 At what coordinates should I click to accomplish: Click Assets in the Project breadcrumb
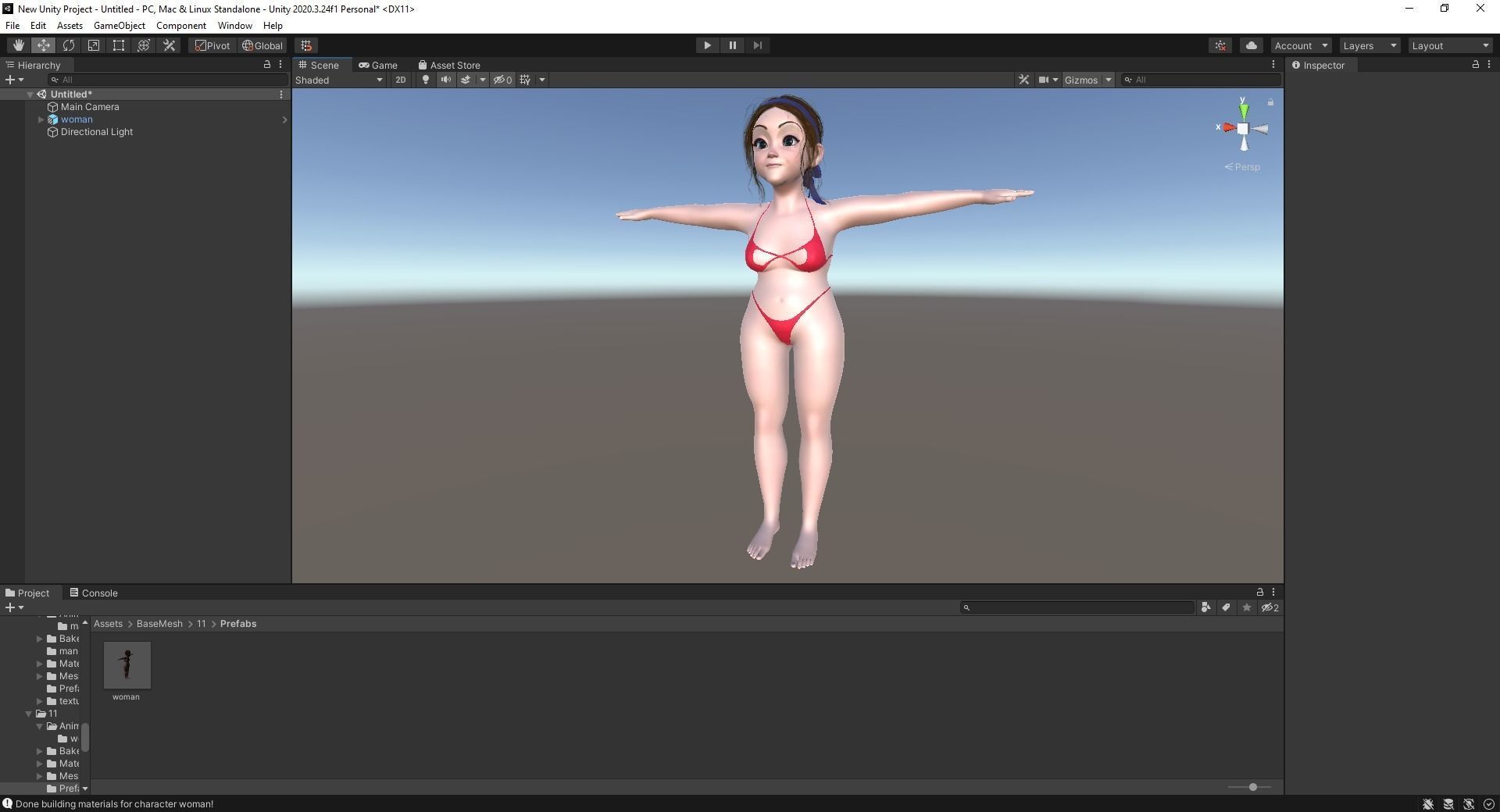(108, 624)
